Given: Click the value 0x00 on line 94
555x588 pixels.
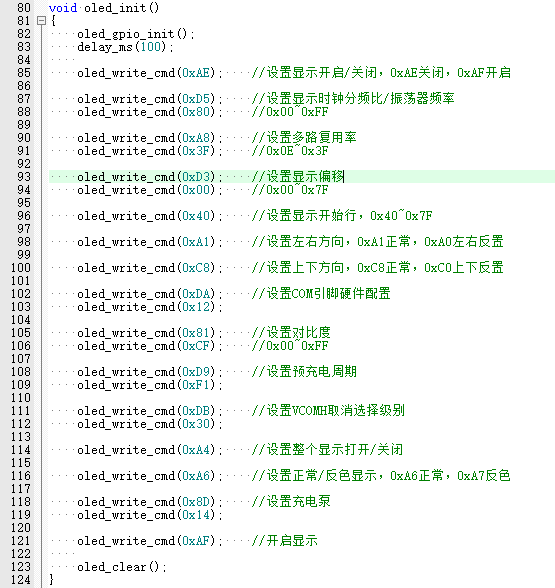Looking at the screenshot, I should [x=196, y=190].
